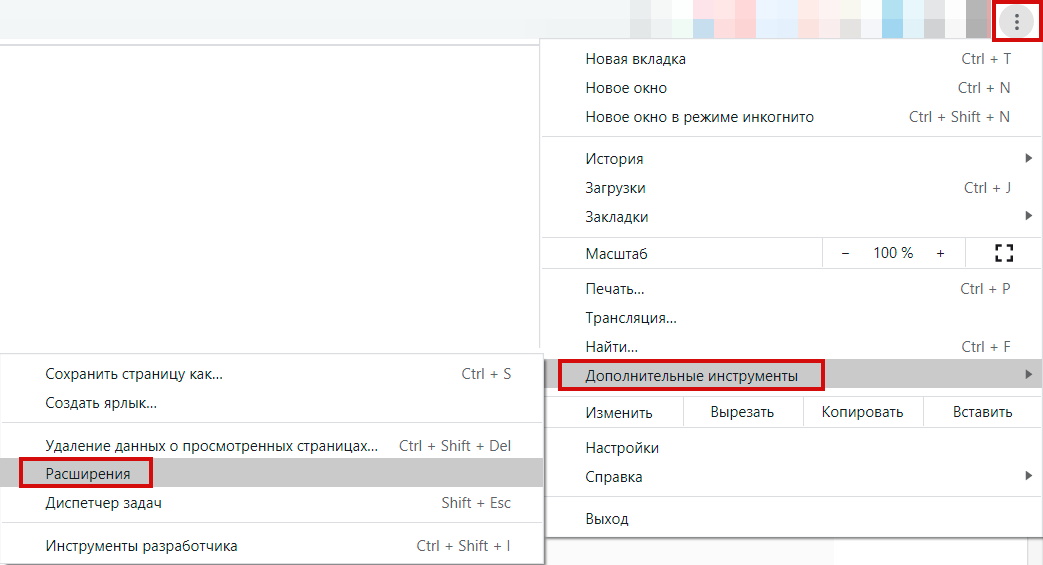Choose Найти... menu entry
This screenshot has width=1043, height=565.
pyautogui.click(x=792, y=347)
